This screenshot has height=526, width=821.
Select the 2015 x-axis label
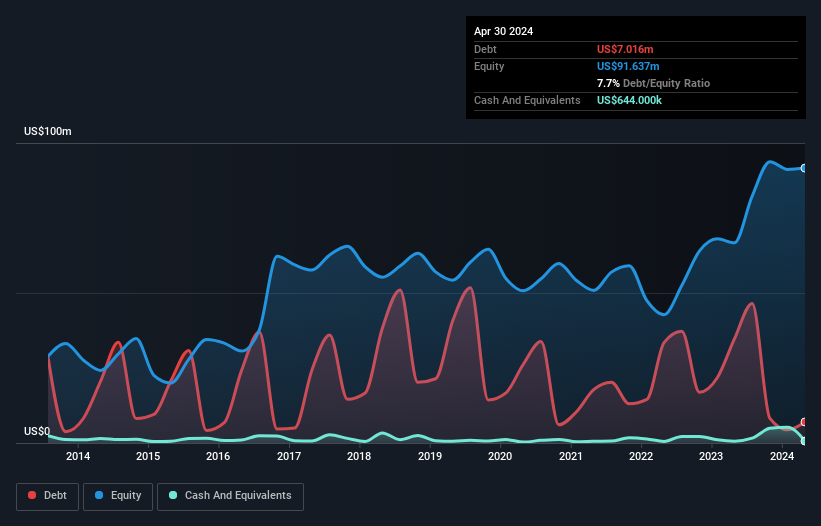coord(148,456)
